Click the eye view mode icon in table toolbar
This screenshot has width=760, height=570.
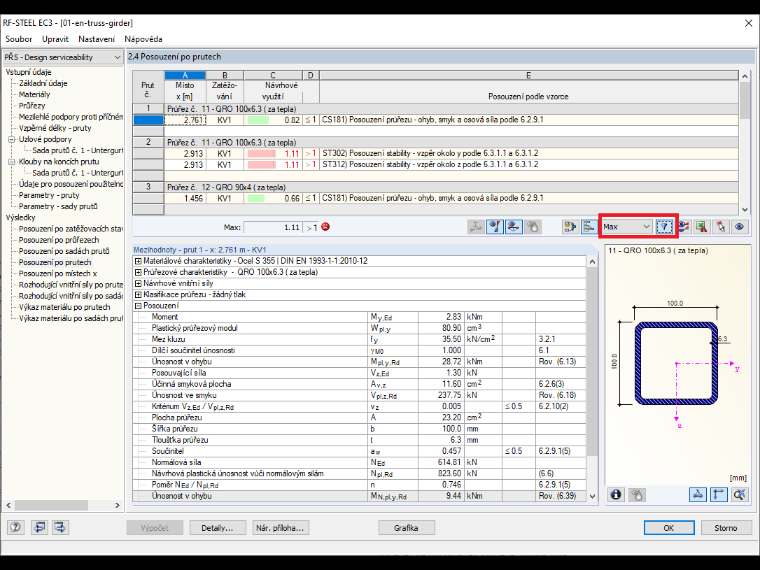pos(740,226)
